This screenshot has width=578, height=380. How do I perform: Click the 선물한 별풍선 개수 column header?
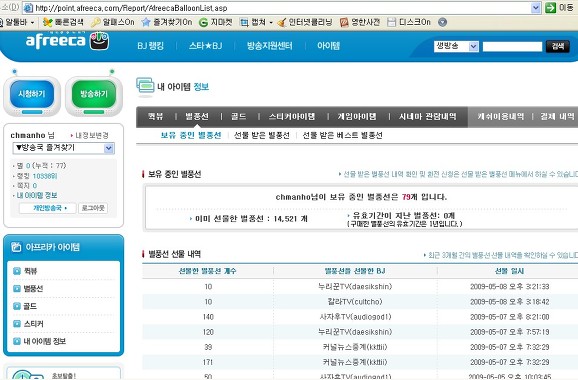point(208,271)
